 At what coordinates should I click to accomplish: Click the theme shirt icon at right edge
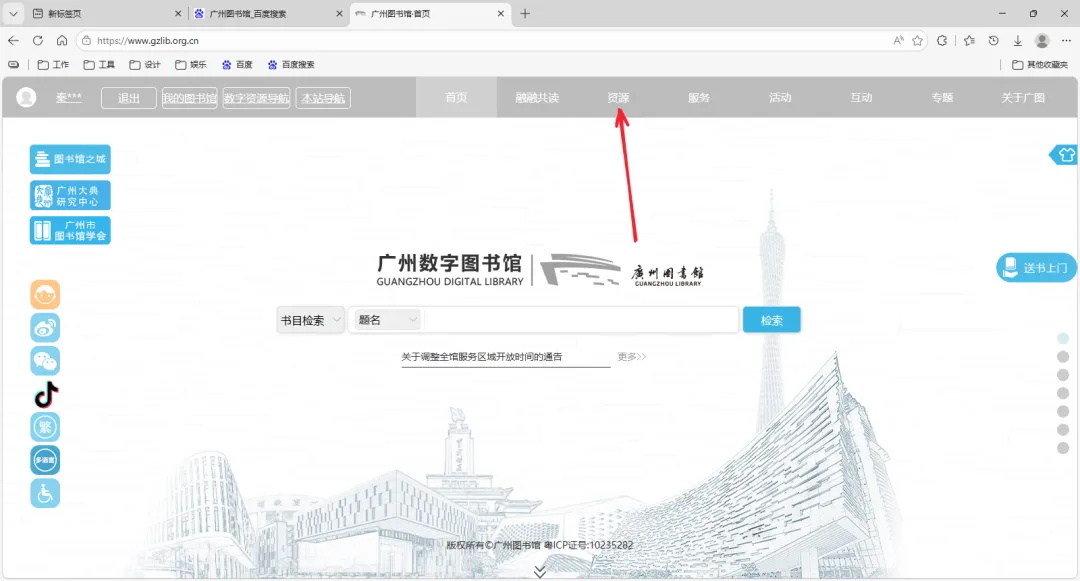point(1064,155)
